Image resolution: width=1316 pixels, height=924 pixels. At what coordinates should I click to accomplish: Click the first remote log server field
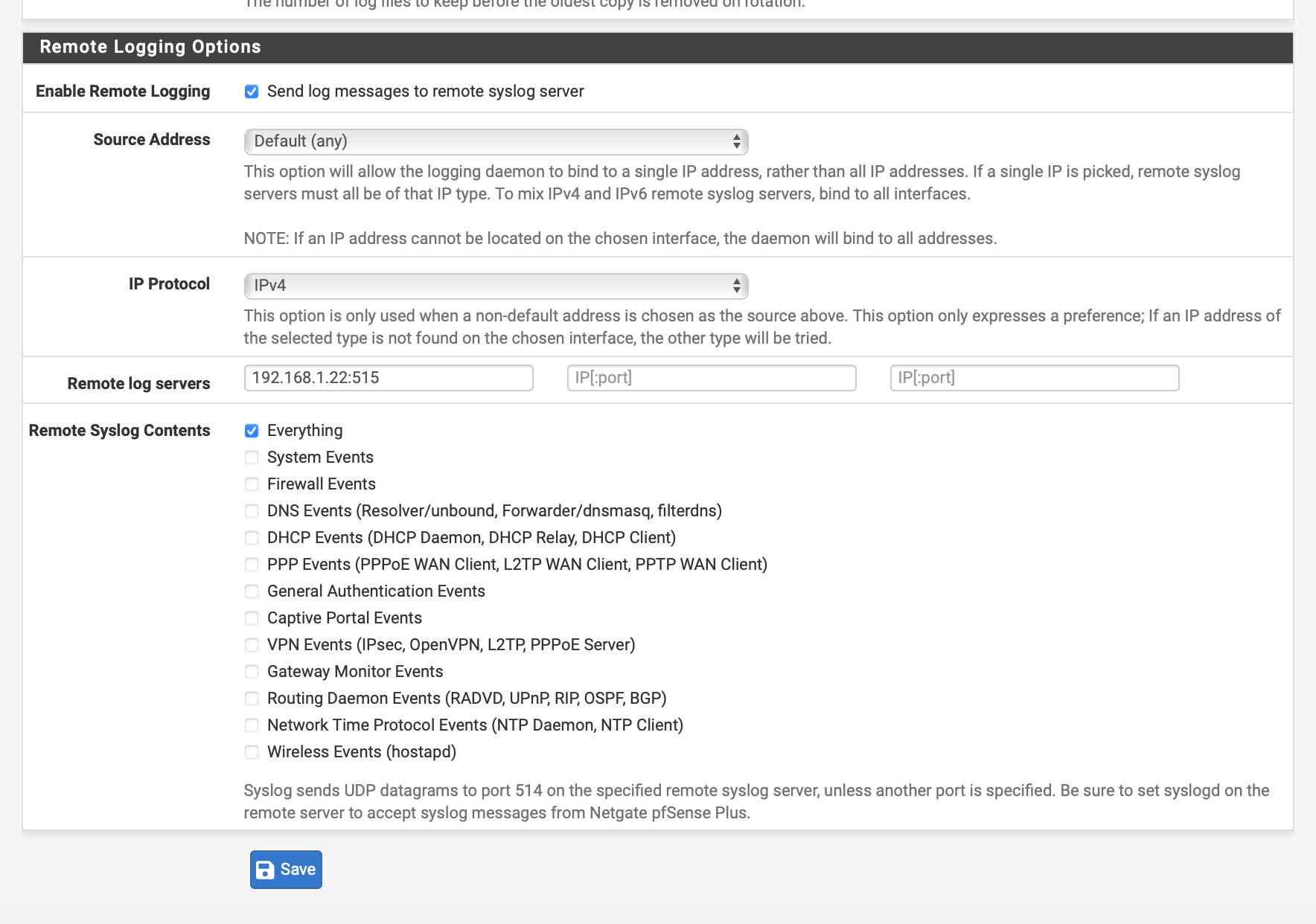pyautogui.click(x=389, y=377)
